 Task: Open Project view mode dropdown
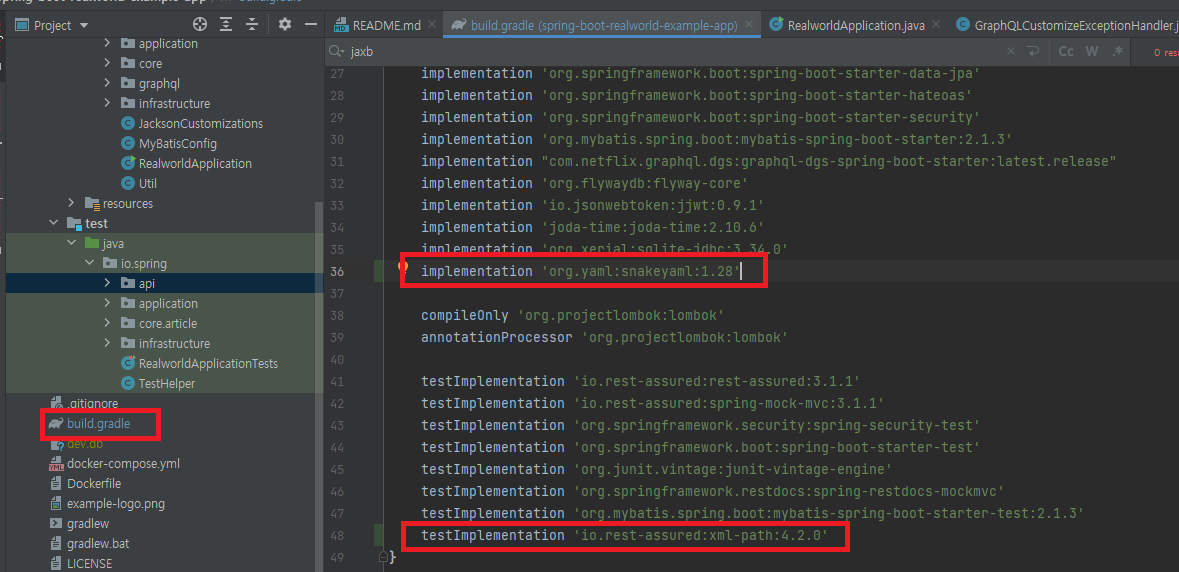point(83,26)
